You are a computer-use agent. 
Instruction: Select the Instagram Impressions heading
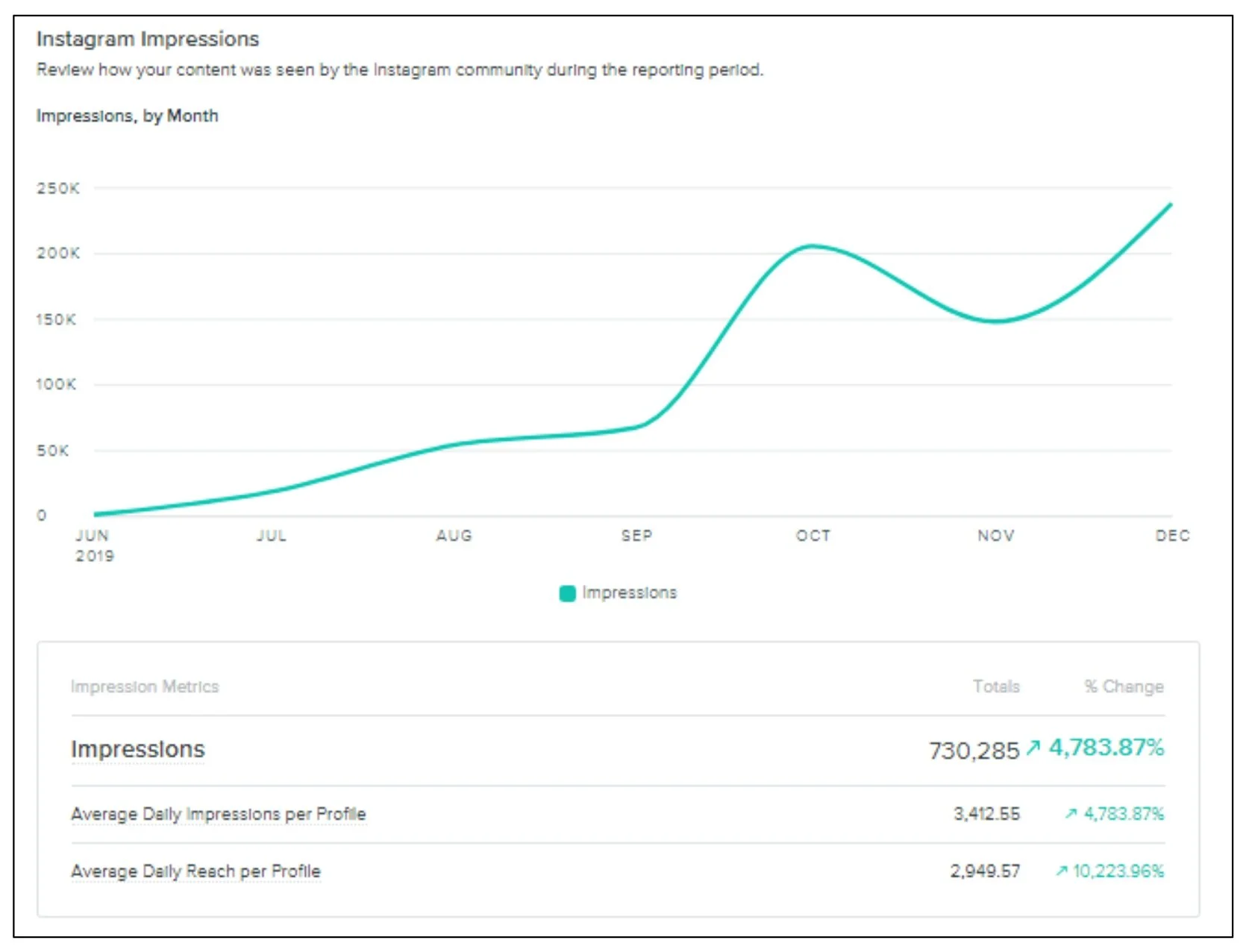pyautogui.click(x=148, y=39)
